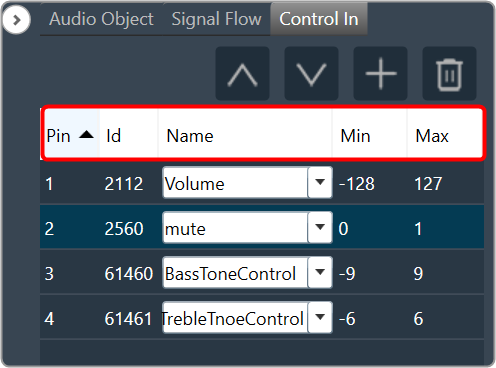This screenshot has width=496, height=368.
Task: Open the Volume name dropdown arrow
Action: 320,182
